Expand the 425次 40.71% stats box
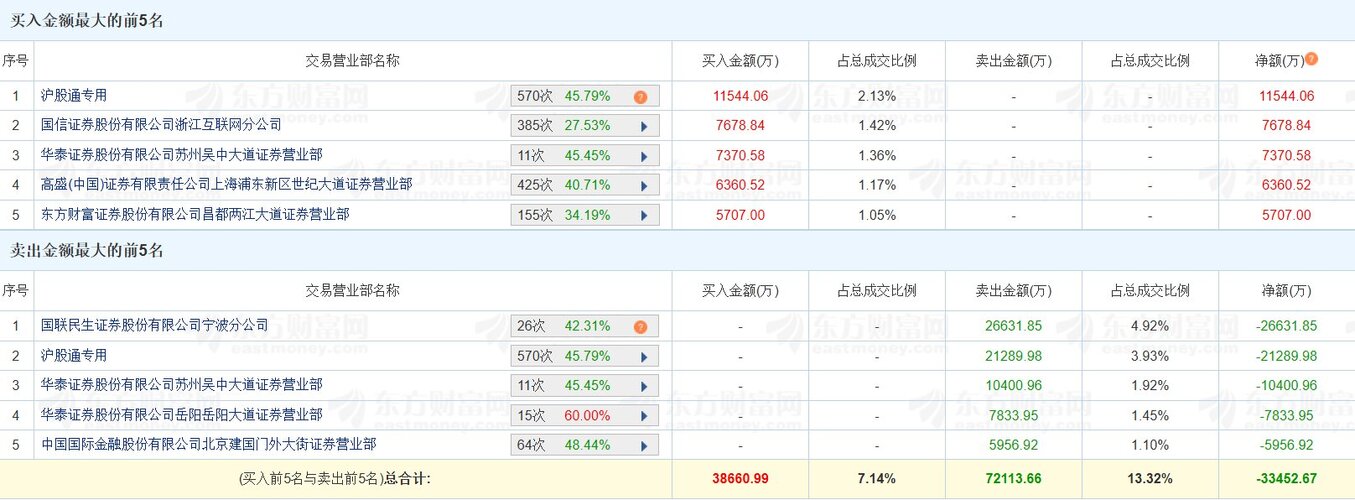Image resolution: width=1355 pixels, height=500 pixels. pyautogui.click(x=585, y=185)
